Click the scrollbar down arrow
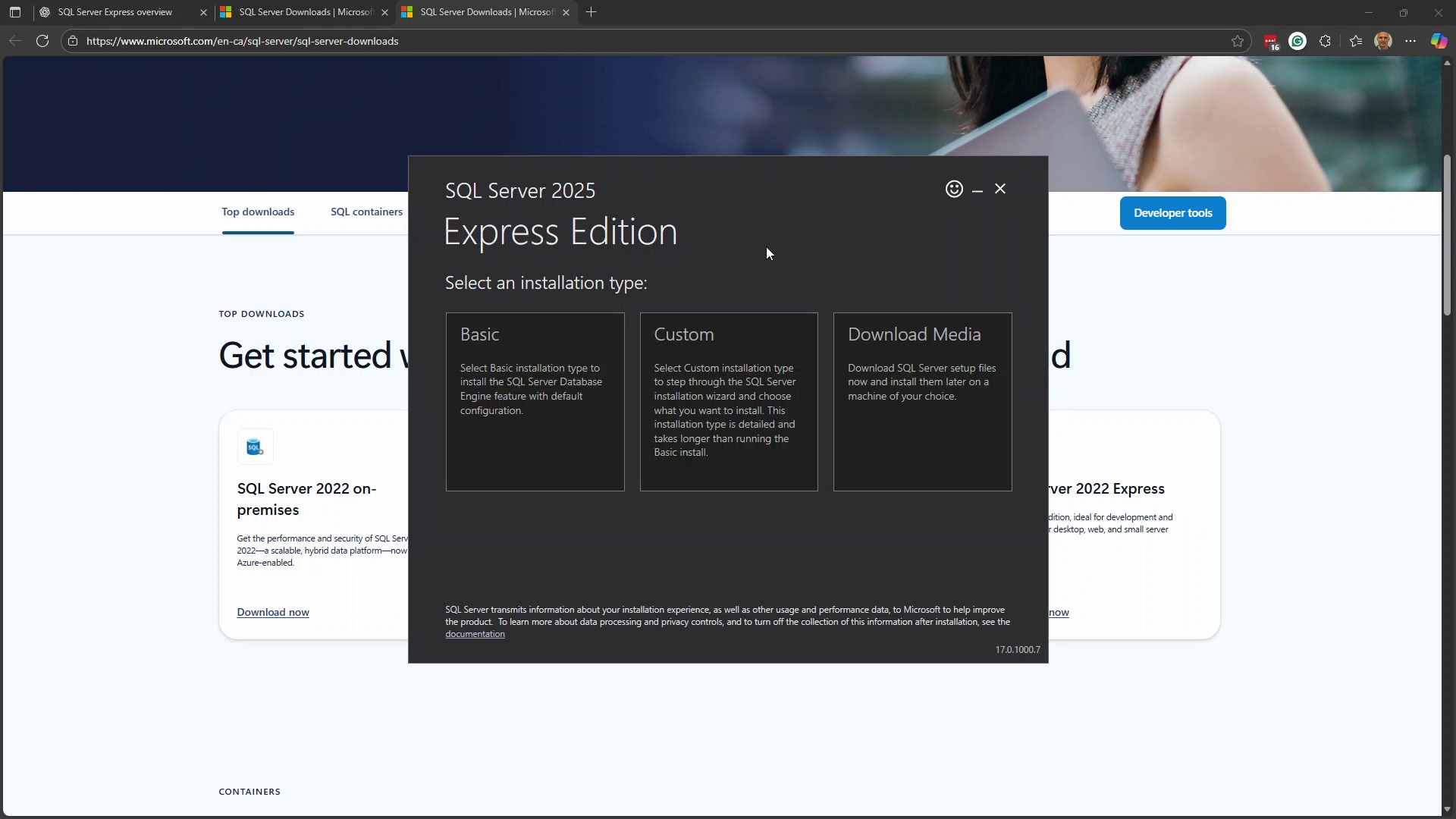 [x=1447, y=809]
